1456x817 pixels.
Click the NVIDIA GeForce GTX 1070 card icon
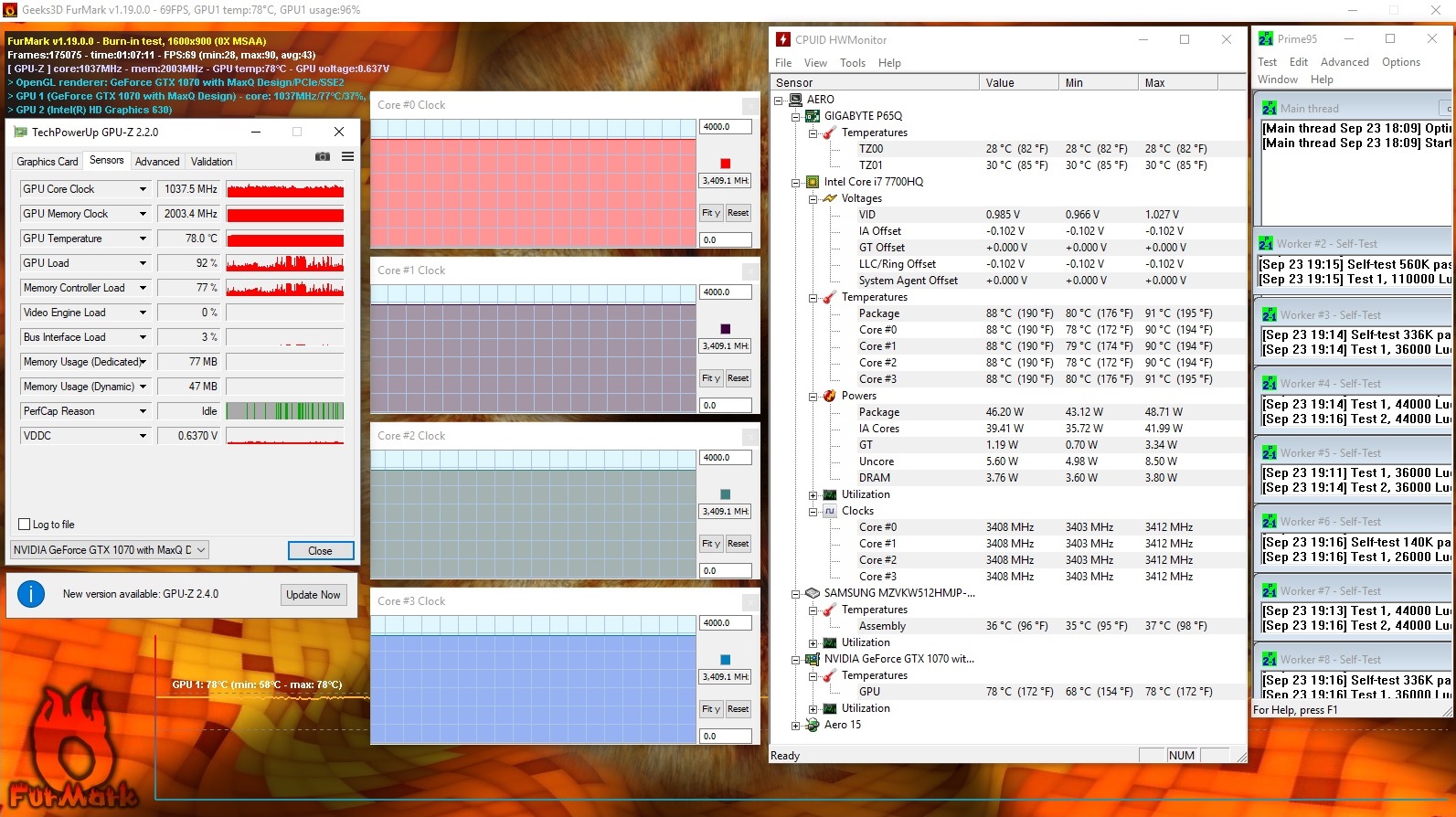[813, 659]
